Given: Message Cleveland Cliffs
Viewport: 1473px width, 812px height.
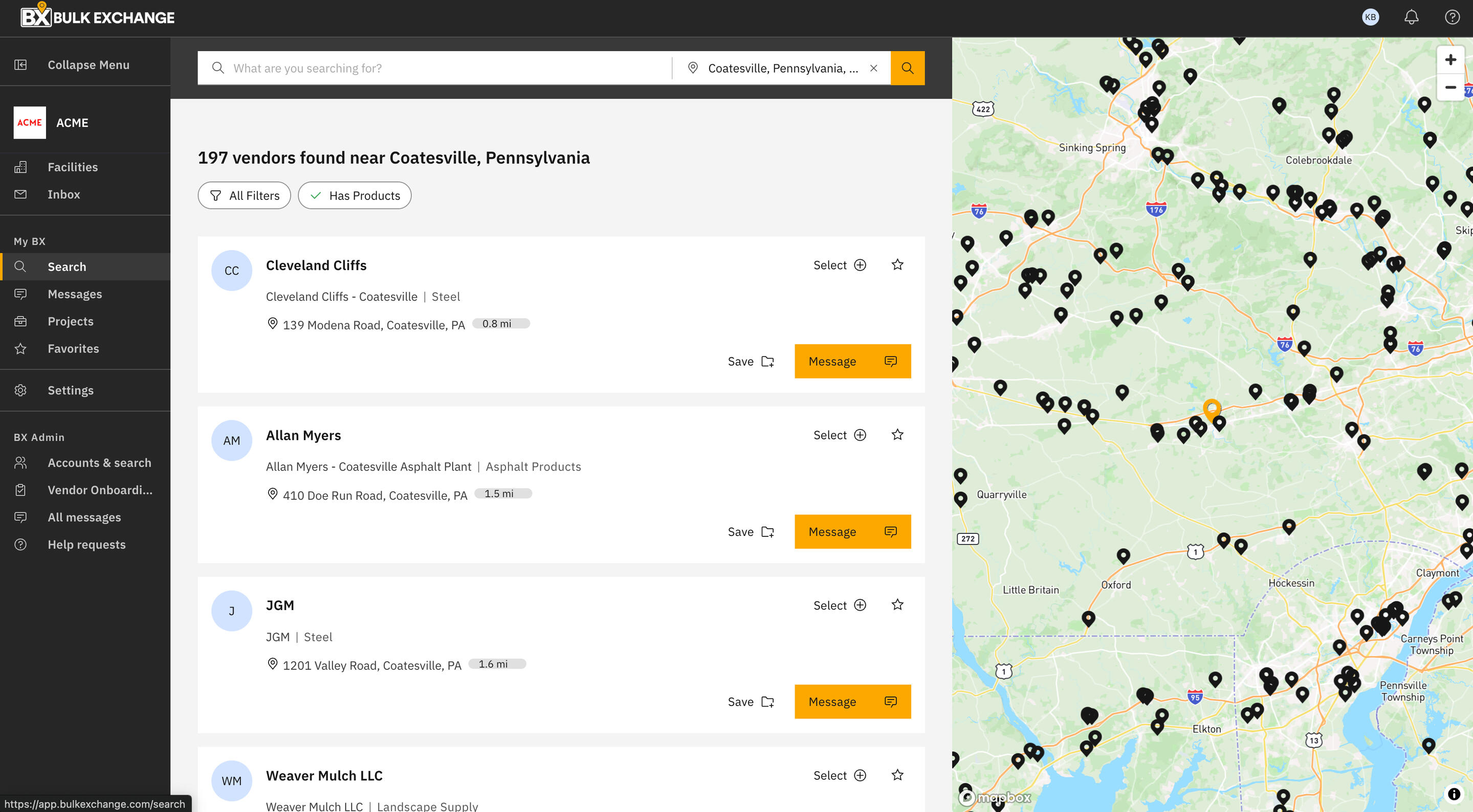Looking at the screenshot, I should [x=852, y=361].
